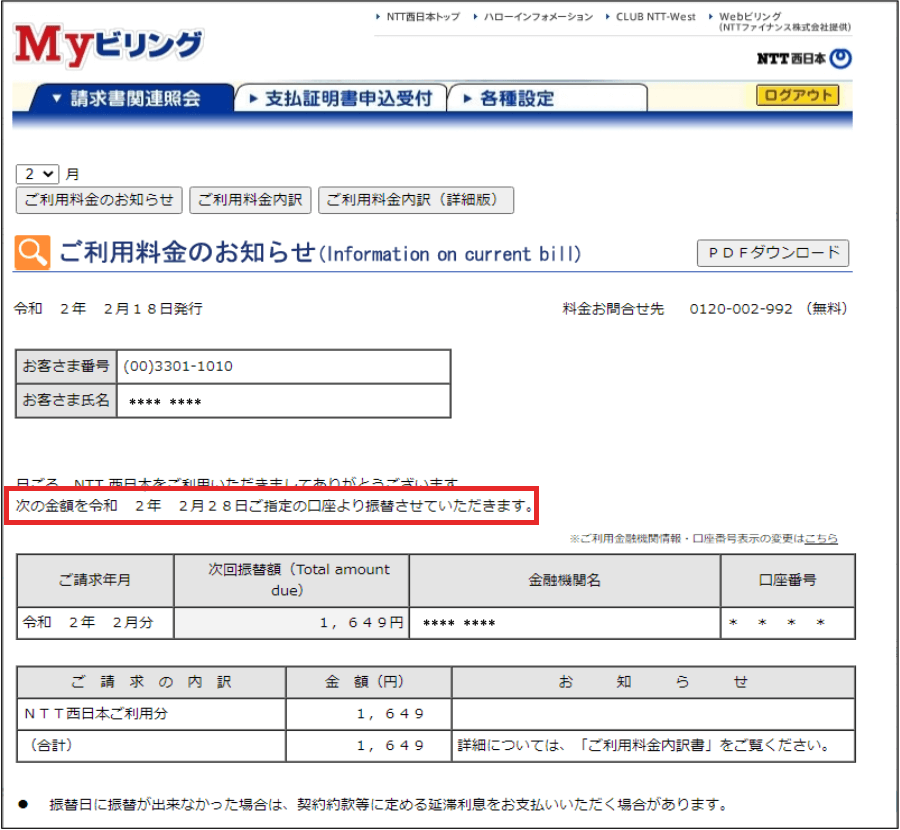Download the bill with ＰＤＦダウンロード
This screenshot has width=900, height=830.
click(772, 253)
